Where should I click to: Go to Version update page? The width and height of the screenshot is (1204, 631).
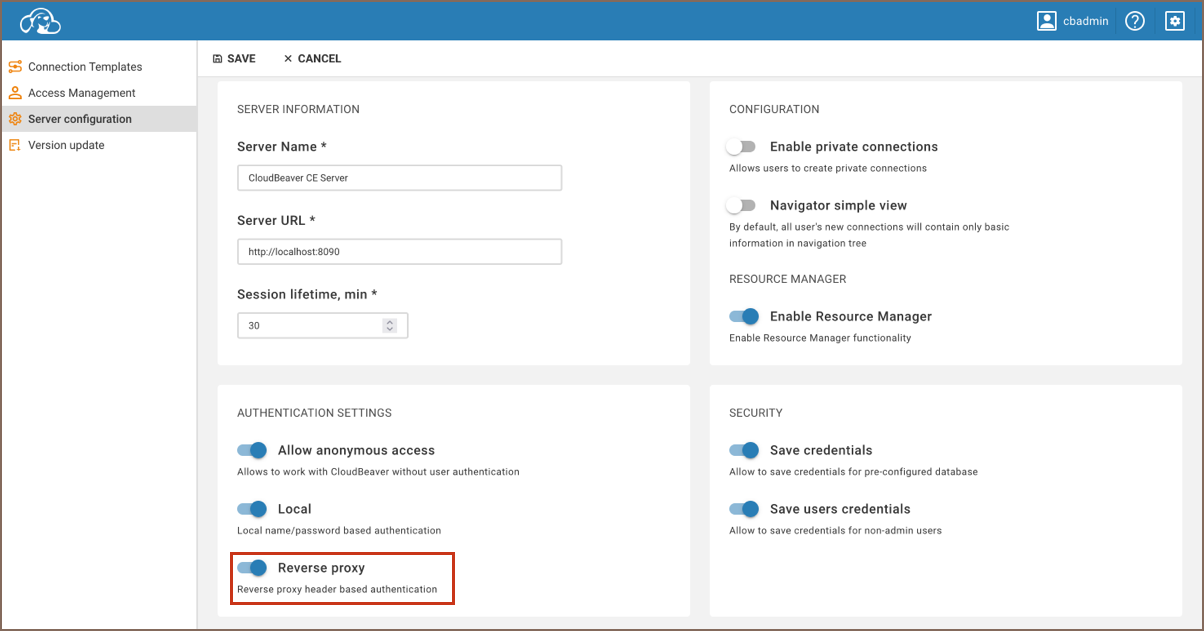point(66,145)
